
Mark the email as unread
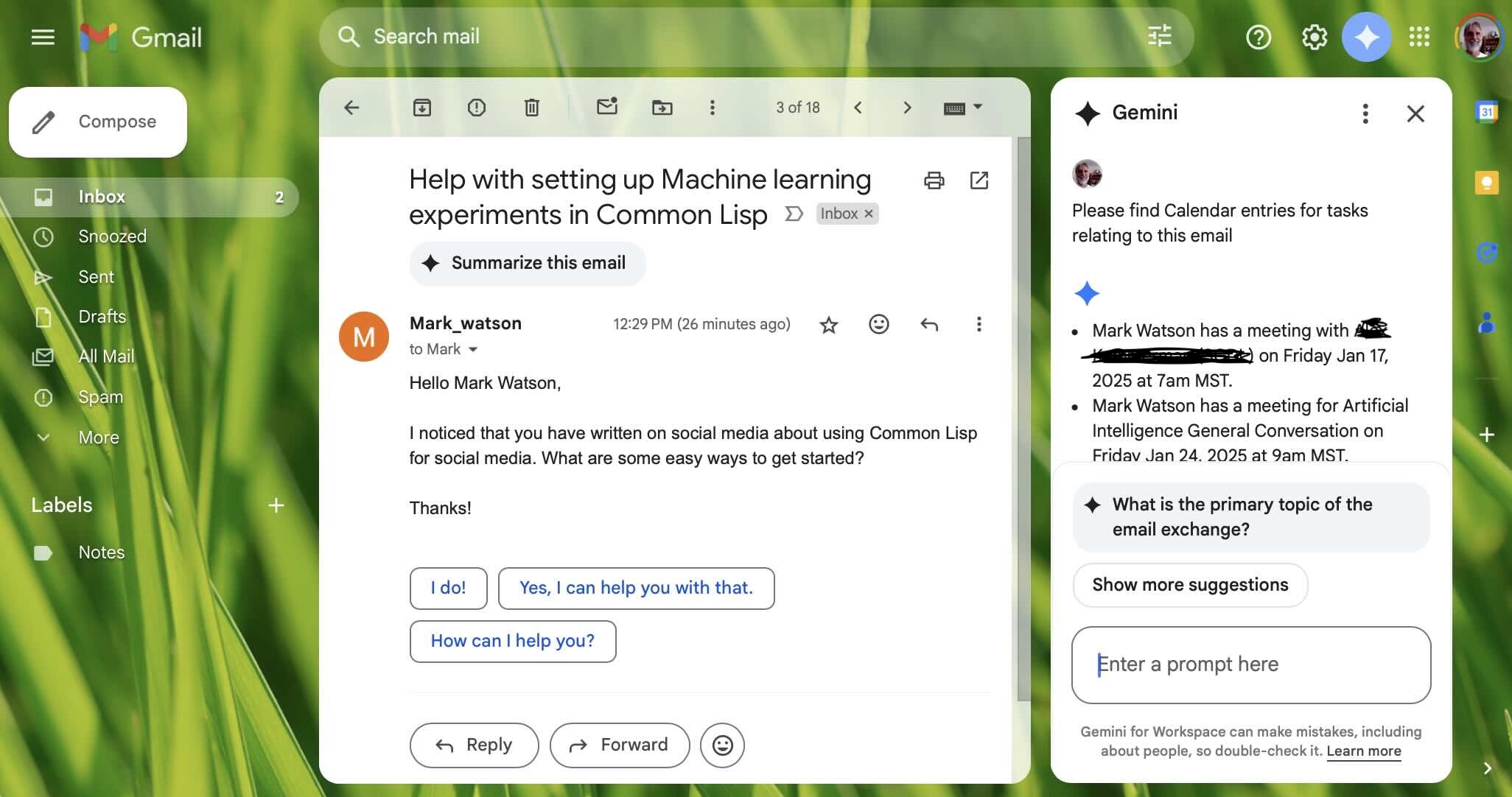606,108
